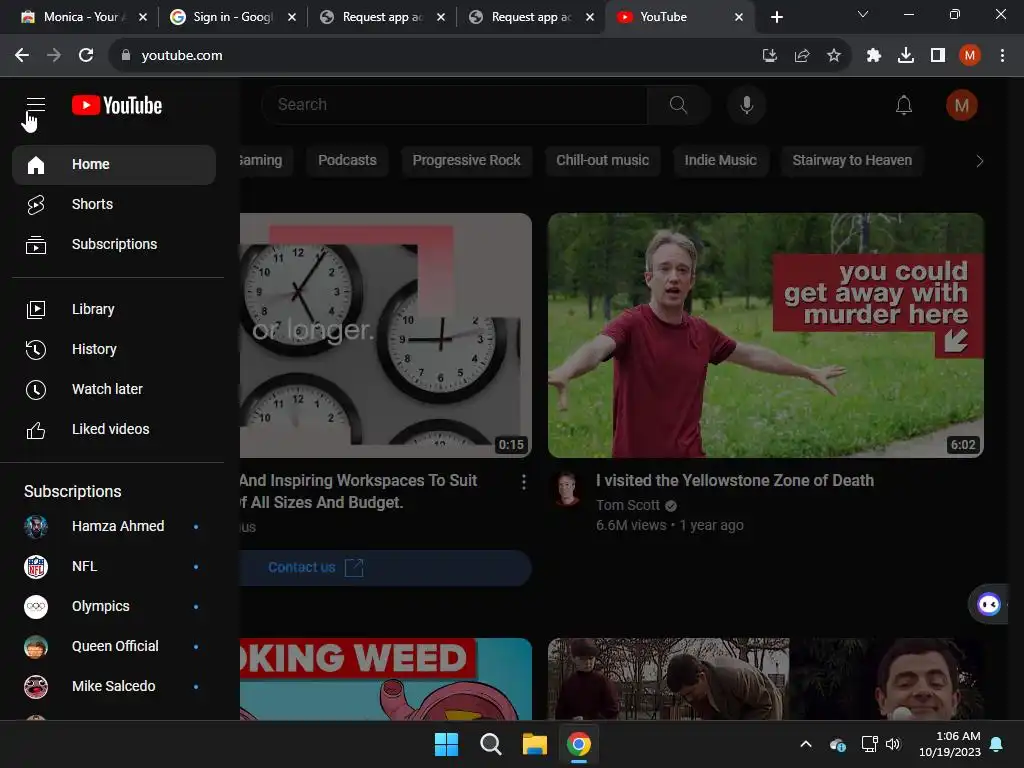Select the Indie Music filter chip

point(720,161)
